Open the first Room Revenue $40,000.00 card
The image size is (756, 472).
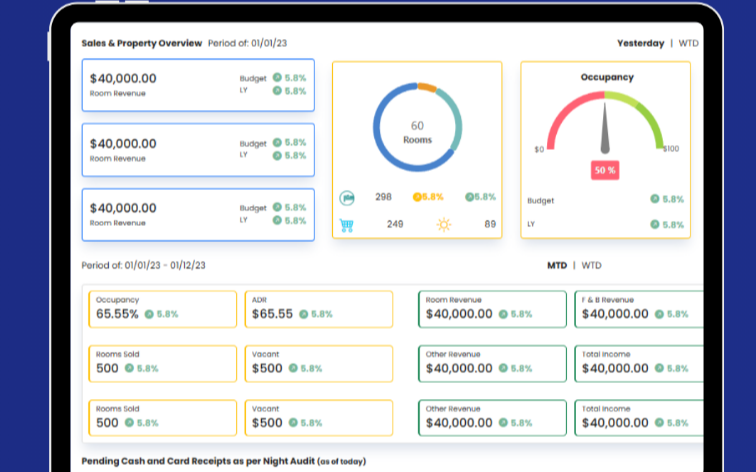tap(198, 85)
